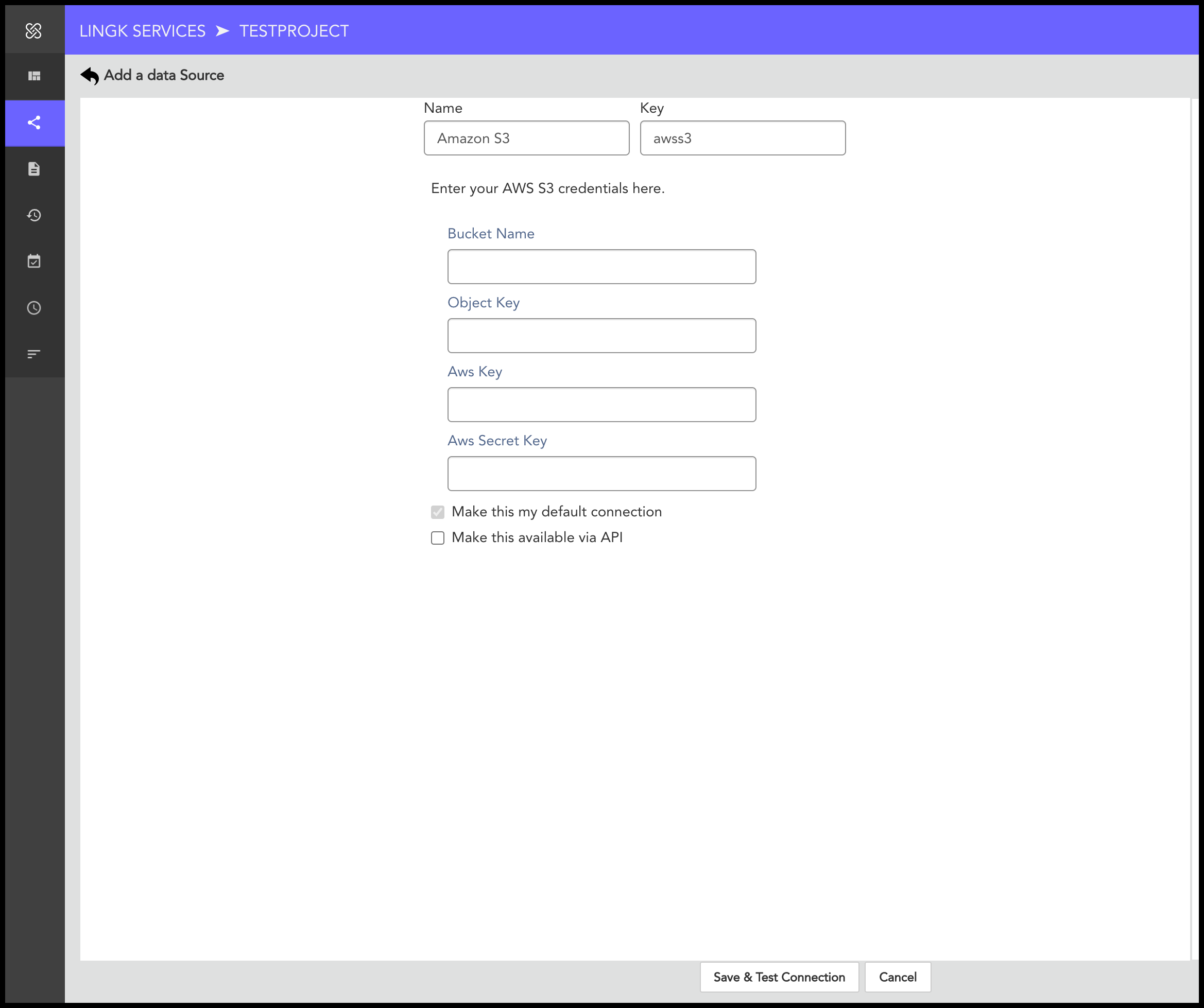This screenshot has width=1204, height=1008.
Task: Click TESTPROJECT breadcrumb
Action: 294,31
